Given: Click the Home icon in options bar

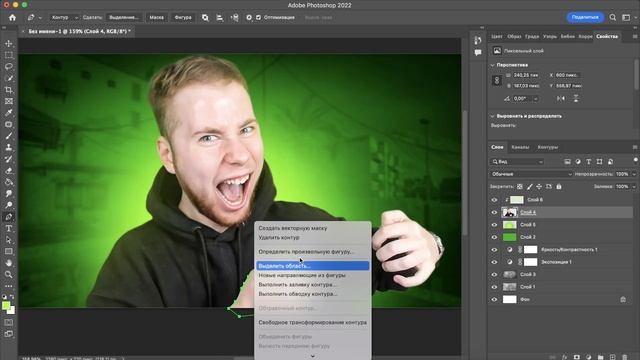Looking at the screenshot, I should click(x=12, y=18).
